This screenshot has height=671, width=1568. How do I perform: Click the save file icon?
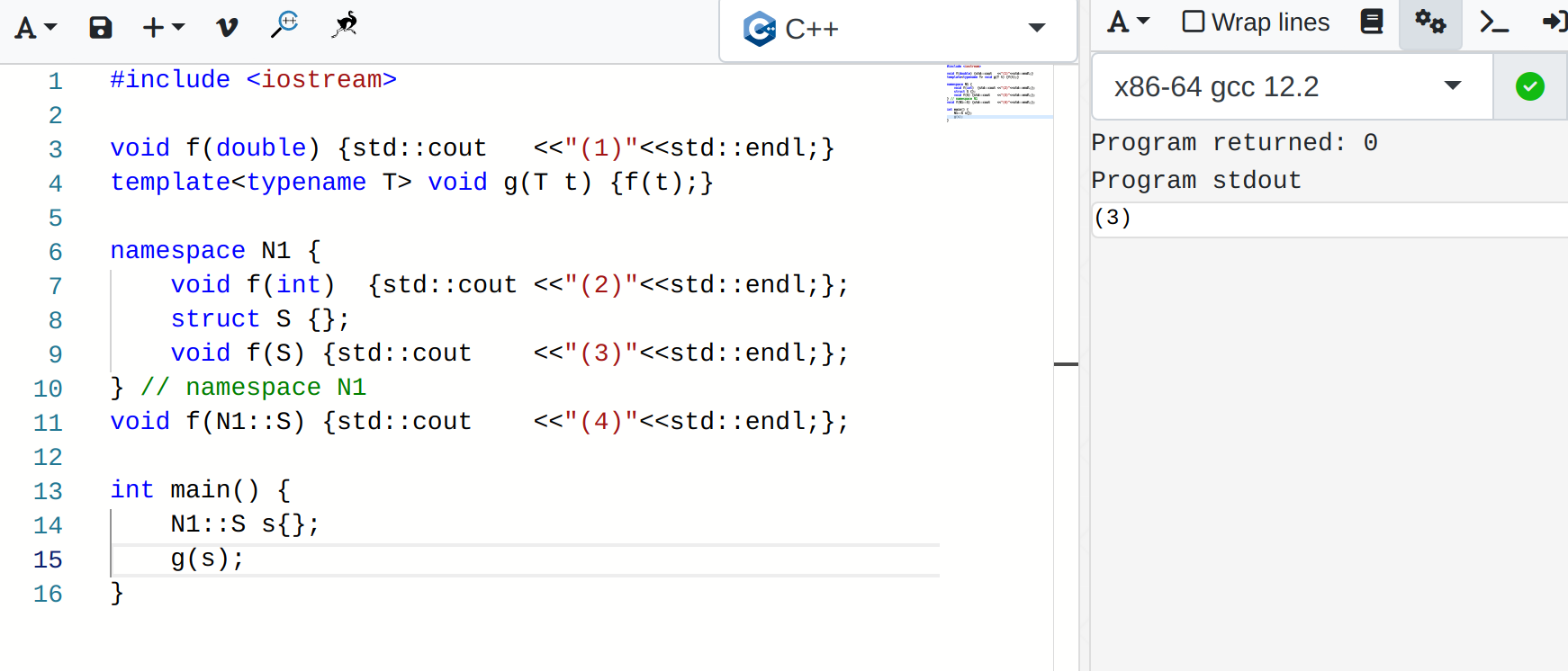101,28
